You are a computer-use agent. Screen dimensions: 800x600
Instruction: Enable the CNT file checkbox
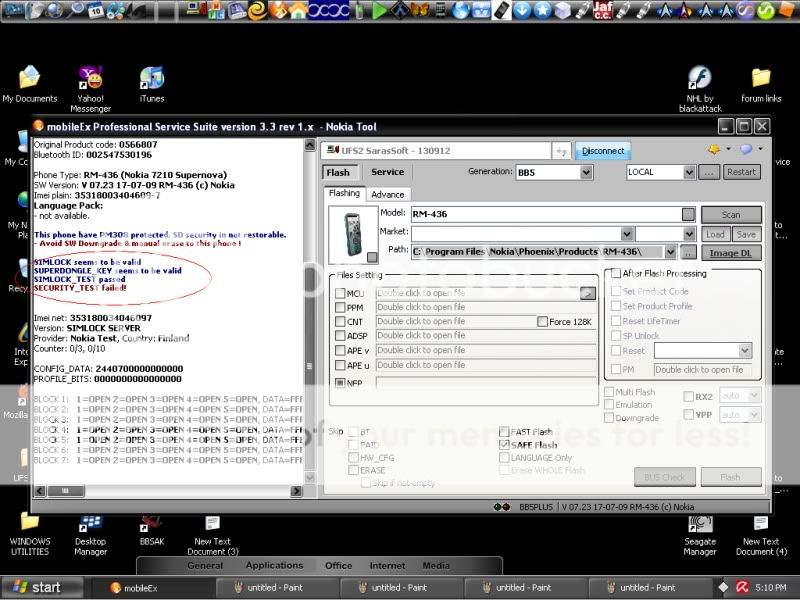coord(340,322)
